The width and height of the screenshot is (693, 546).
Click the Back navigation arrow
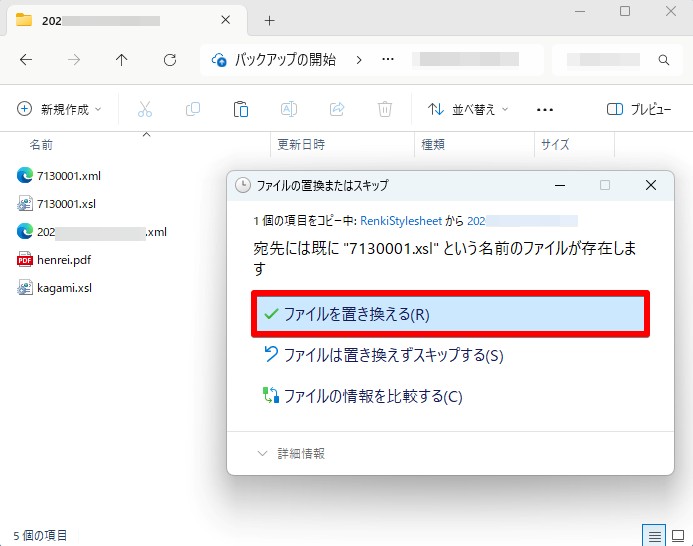[26, 60]
